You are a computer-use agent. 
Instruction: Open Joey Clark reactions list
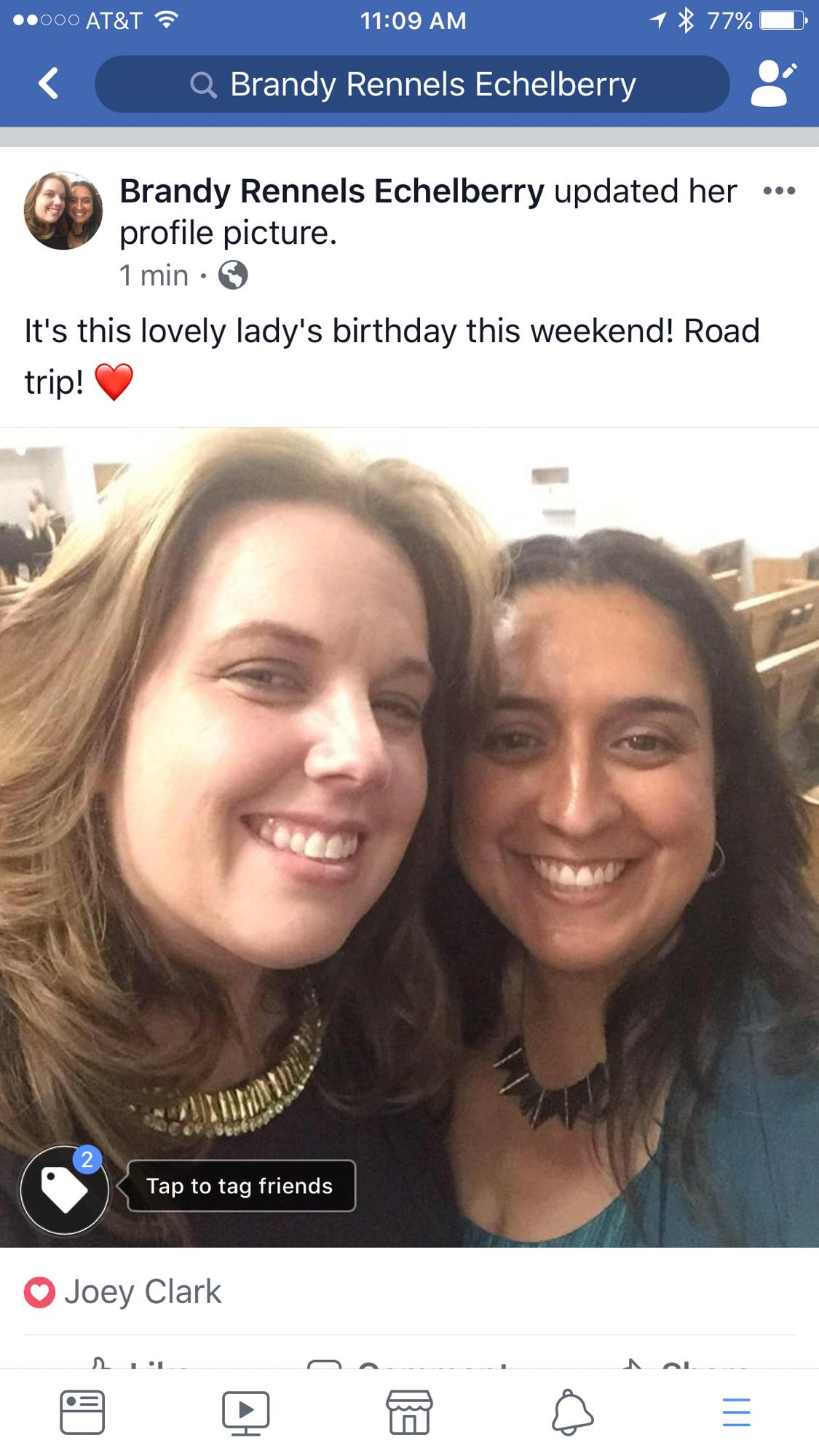143,1292
